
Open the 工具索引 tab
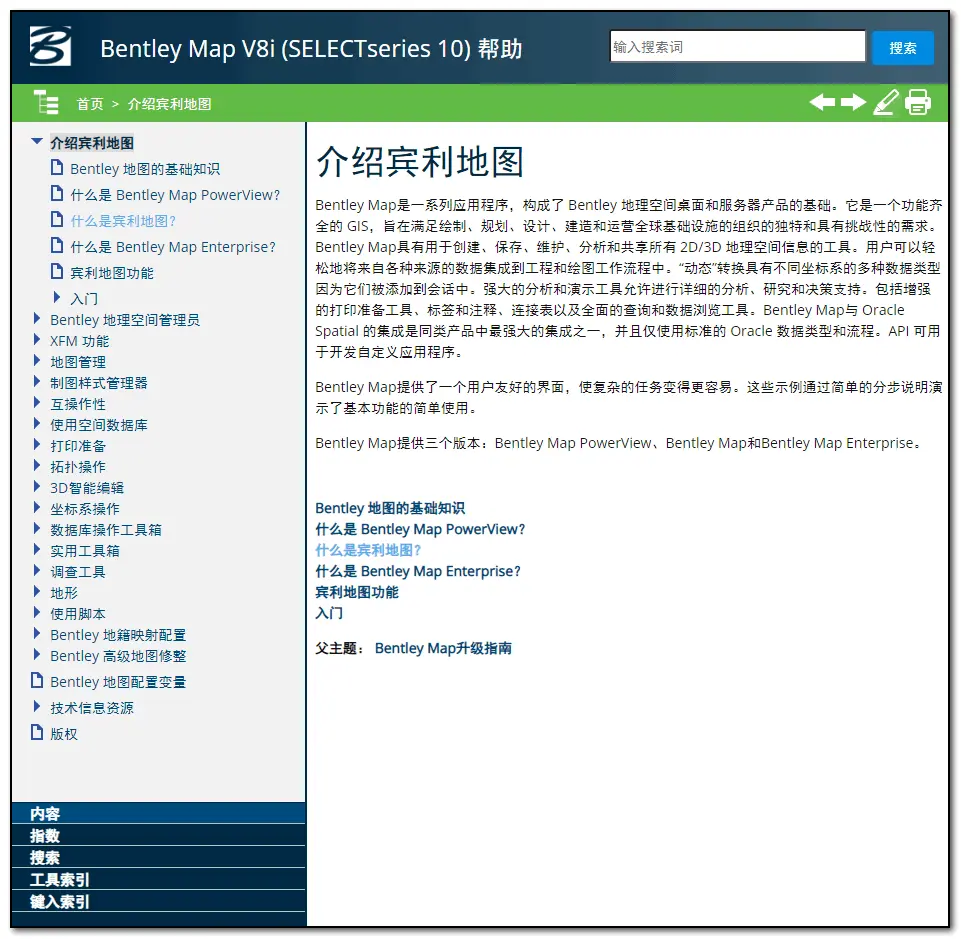[158, 880]
